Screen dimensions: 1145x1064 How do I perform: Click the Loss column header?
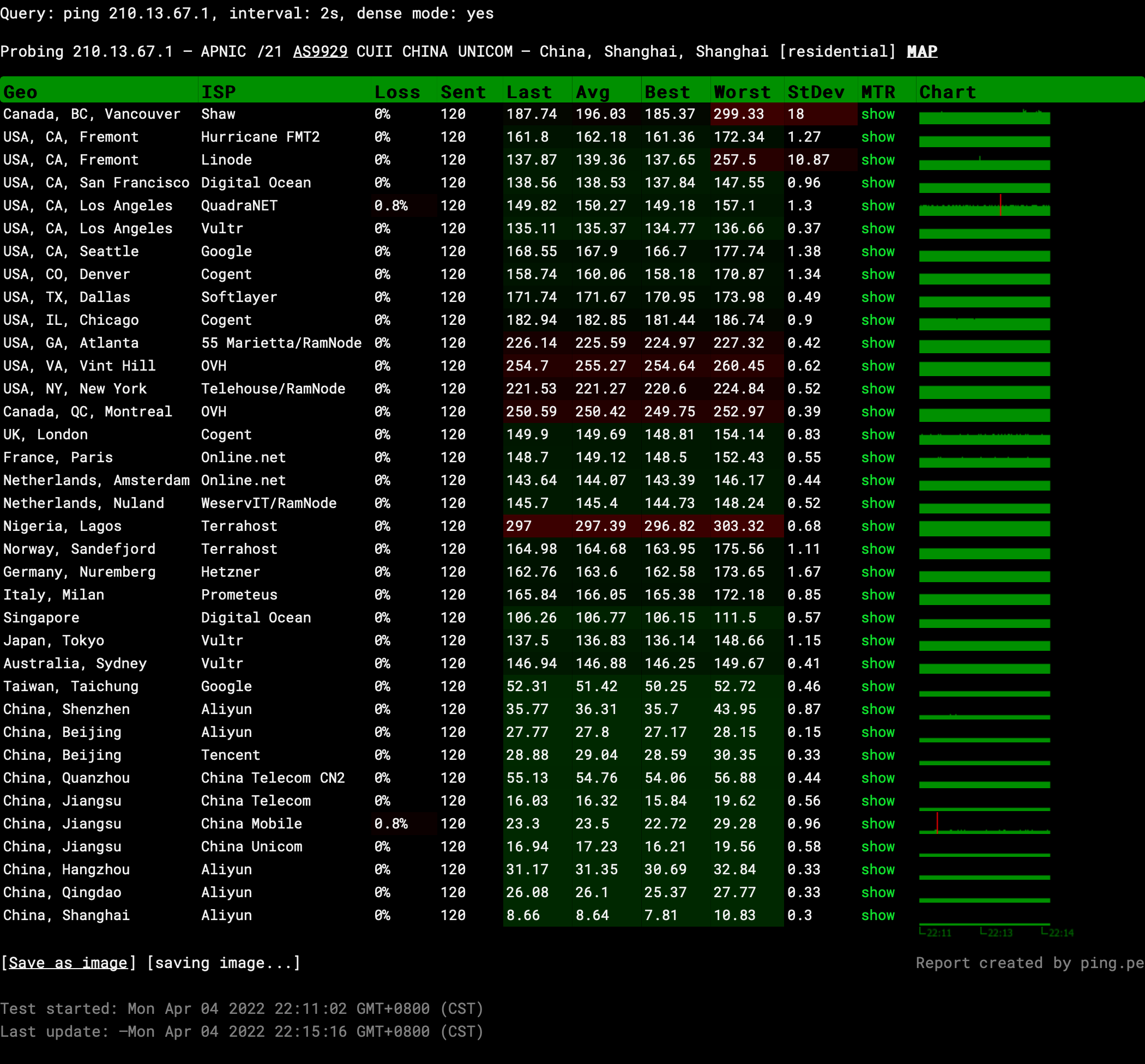coord(397,92)
